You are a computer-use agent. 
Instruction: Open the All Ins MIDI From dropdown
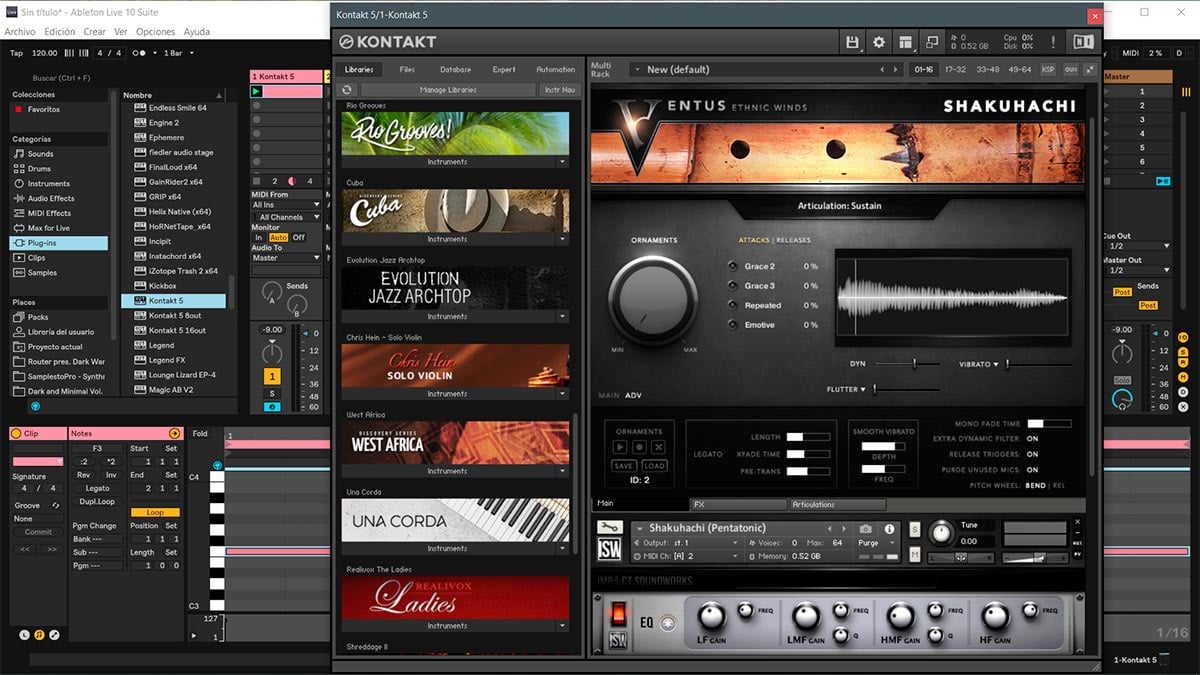tap(286, 205)
